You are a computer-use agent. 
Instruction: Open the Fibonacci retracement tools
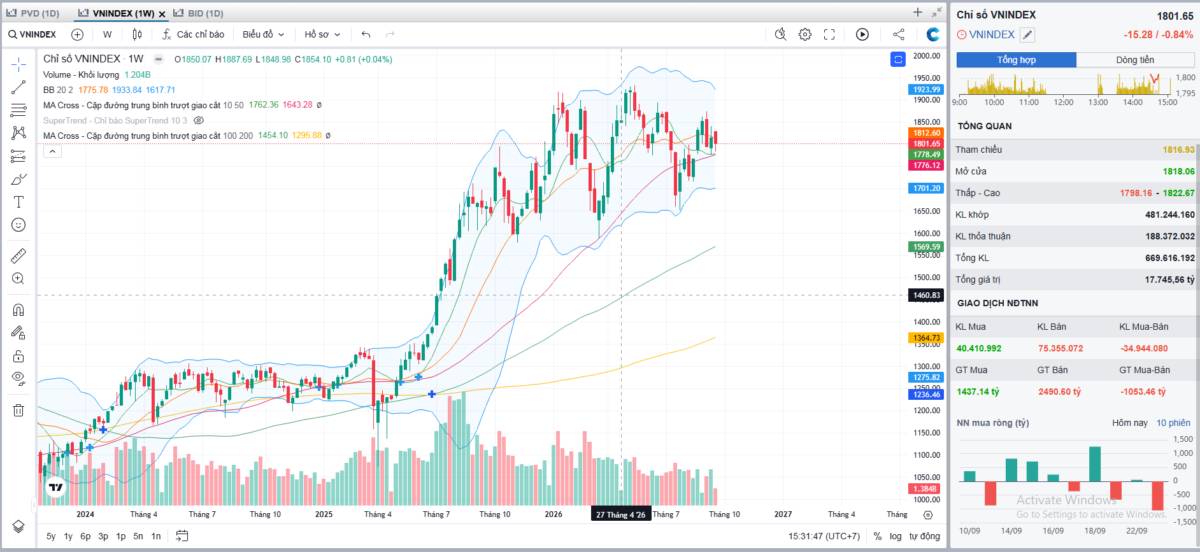click(18, 110)
